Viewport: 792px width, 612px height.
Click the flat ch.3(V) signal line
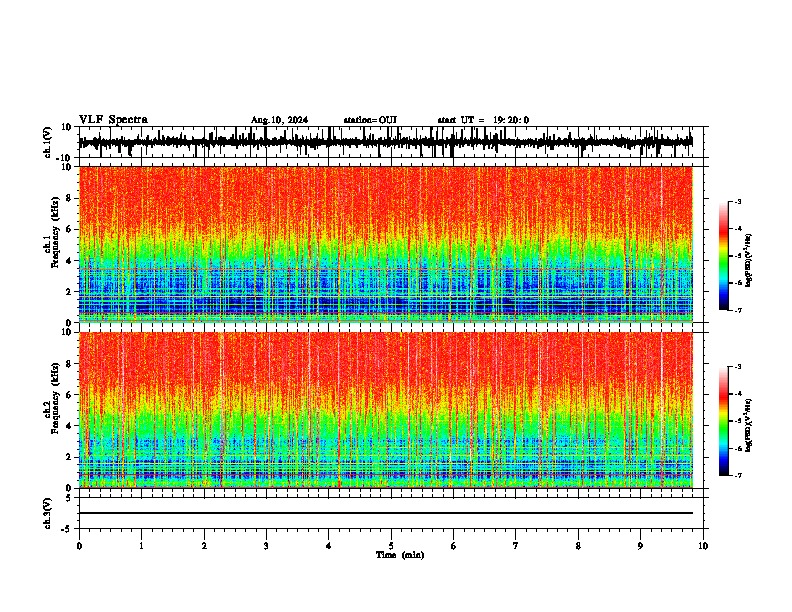(x=386, y=513)
